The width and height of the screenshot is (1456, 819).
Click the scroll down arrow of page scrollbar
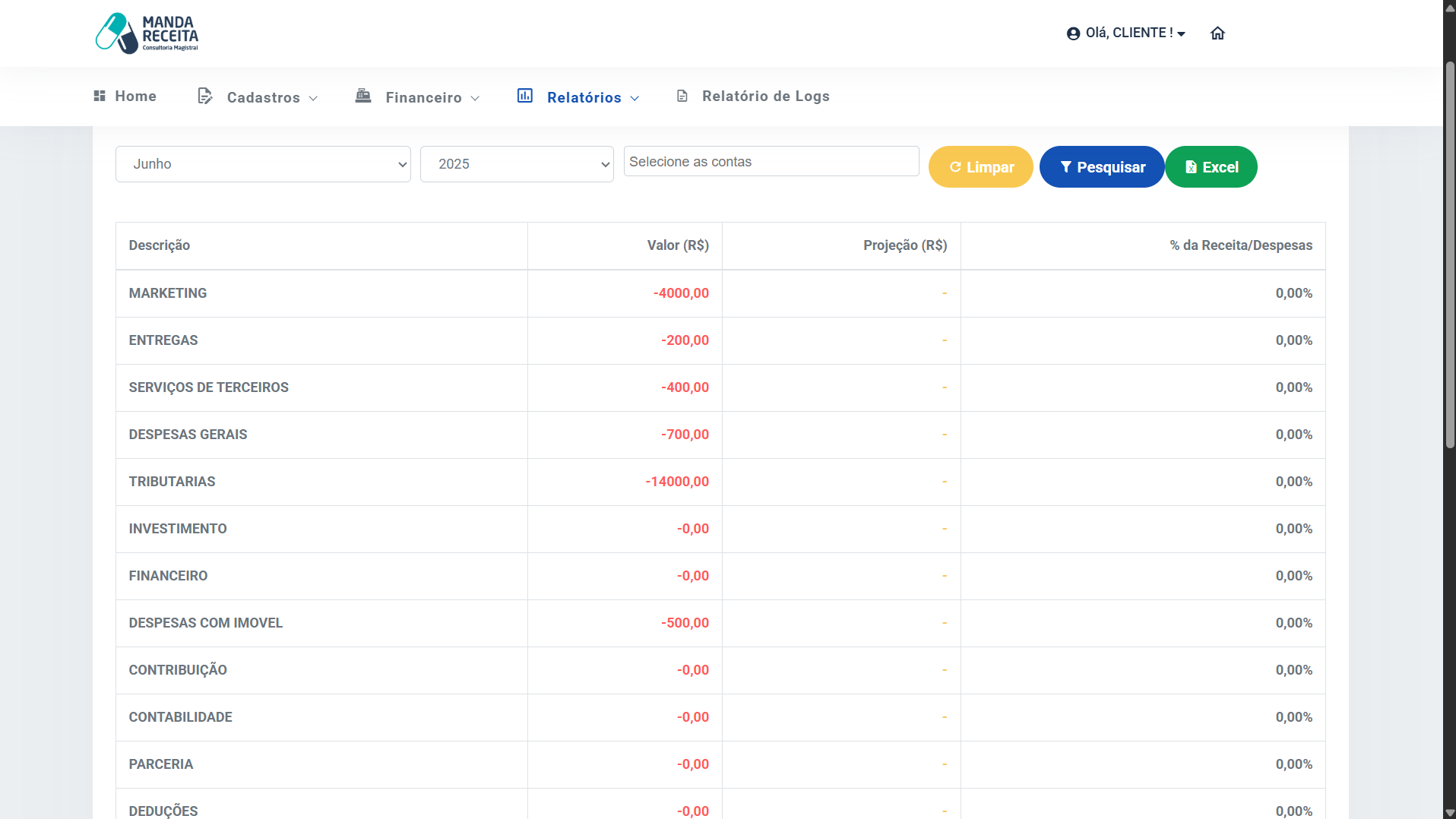[x=1450, y=812]
